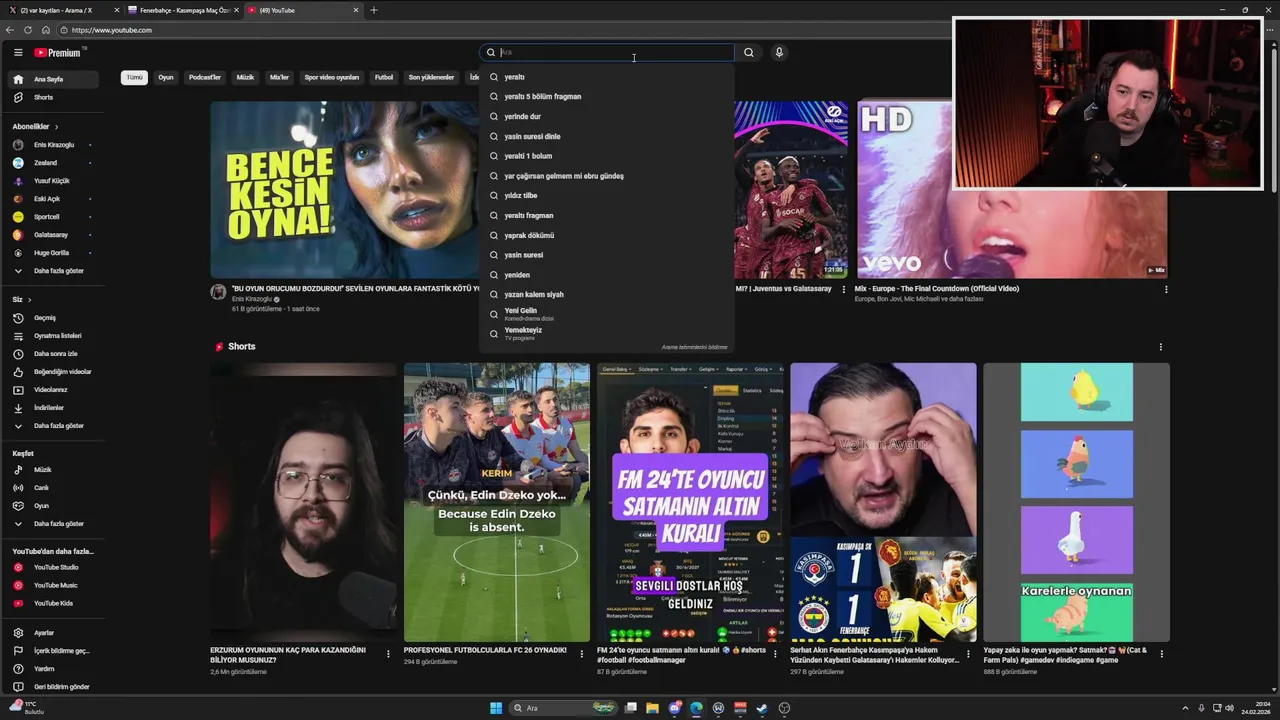Click Geri bildirim gönder feedback
The width and height of the screenshot is (1280, 720).
[x=52, y=687]
